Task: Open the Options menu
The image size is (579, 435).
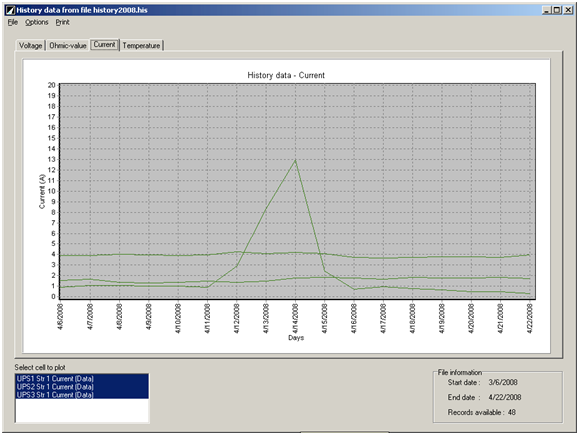Action: (37, 22)
